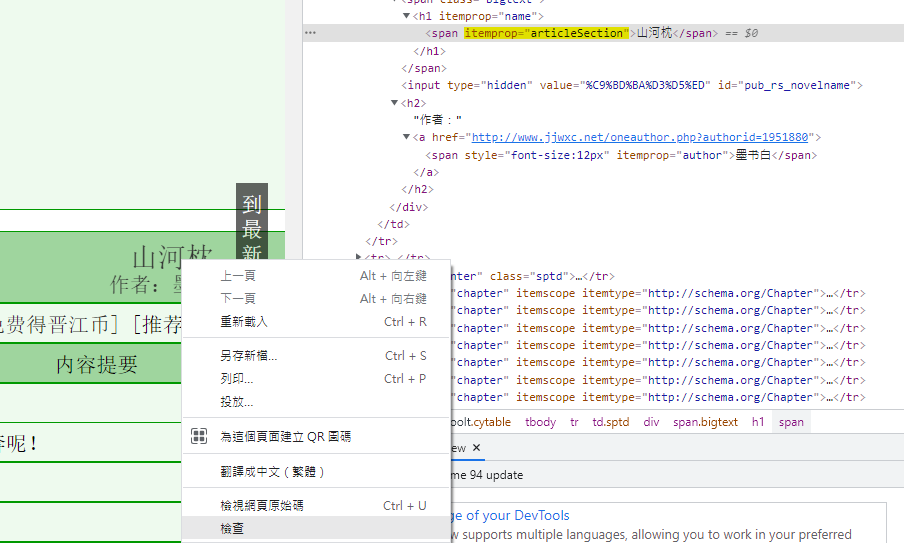Select the hidden input pub_rs_novelname DOM line

point(632,85)
